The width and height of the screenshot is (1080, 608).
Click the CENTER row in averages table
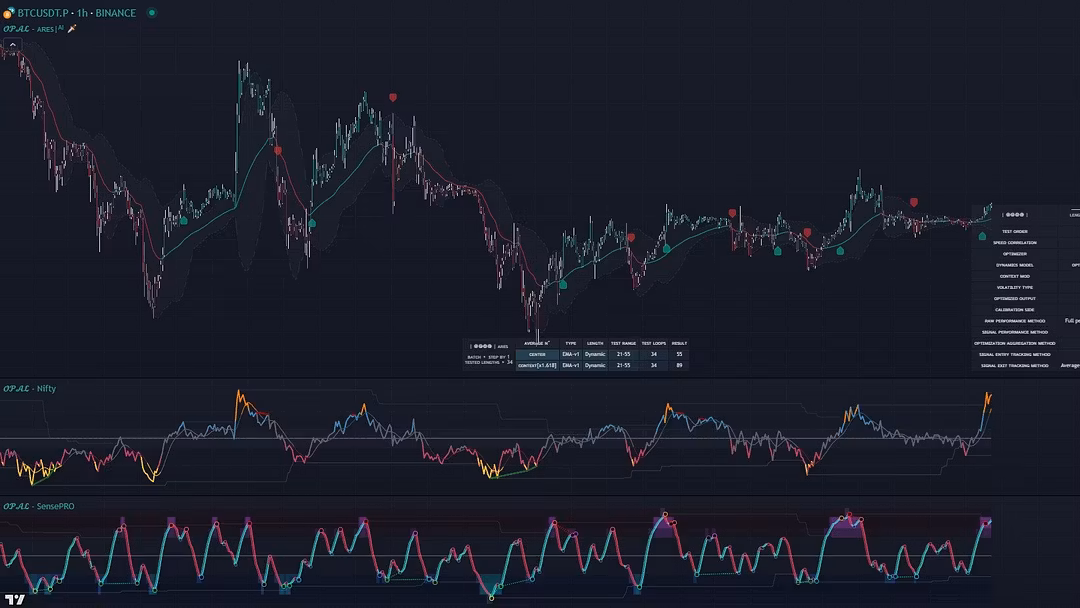pyautogui.click(x=537, y=354)
